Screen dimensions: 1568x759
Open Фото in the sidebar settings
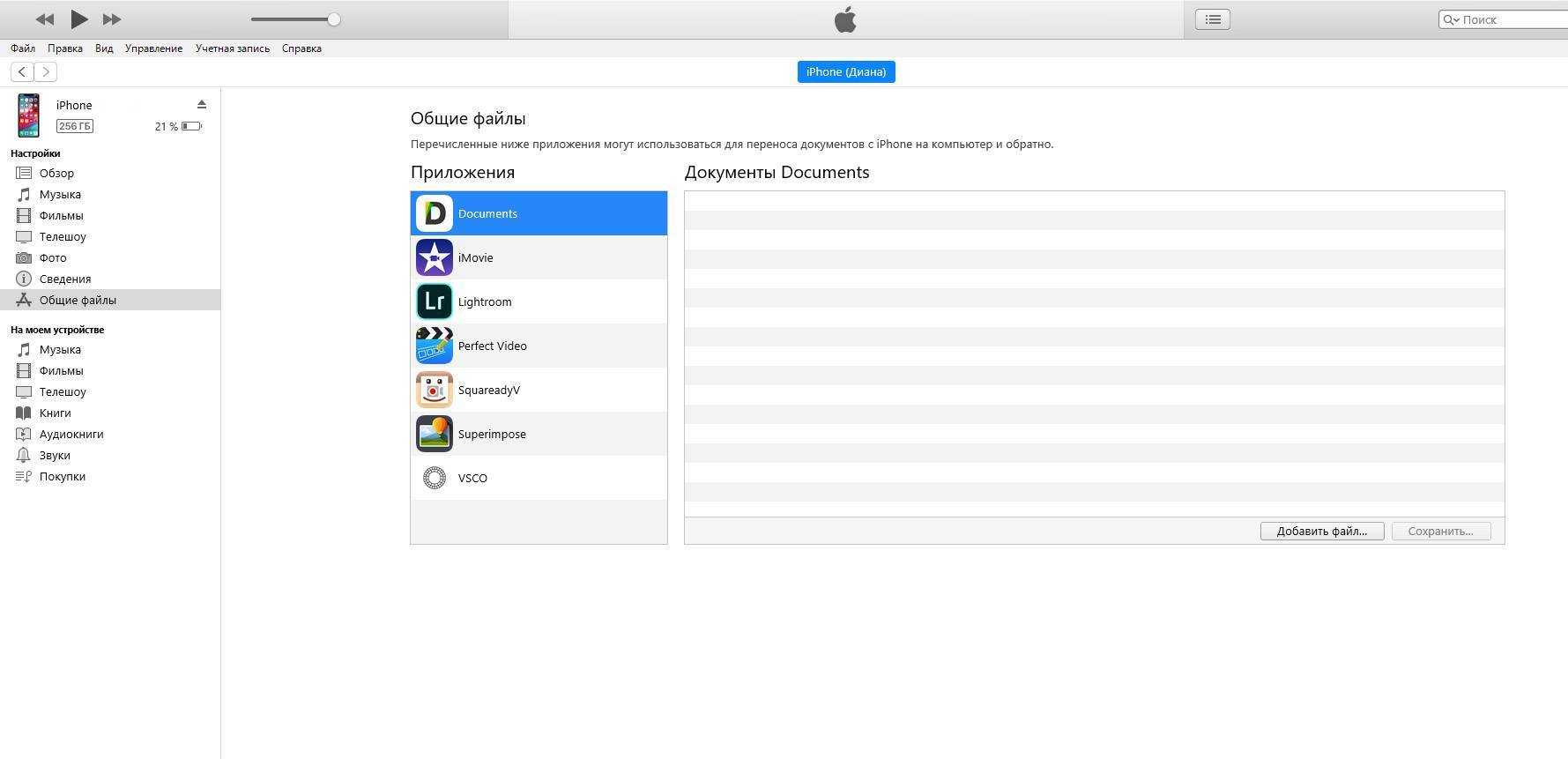tap(53, 257)
